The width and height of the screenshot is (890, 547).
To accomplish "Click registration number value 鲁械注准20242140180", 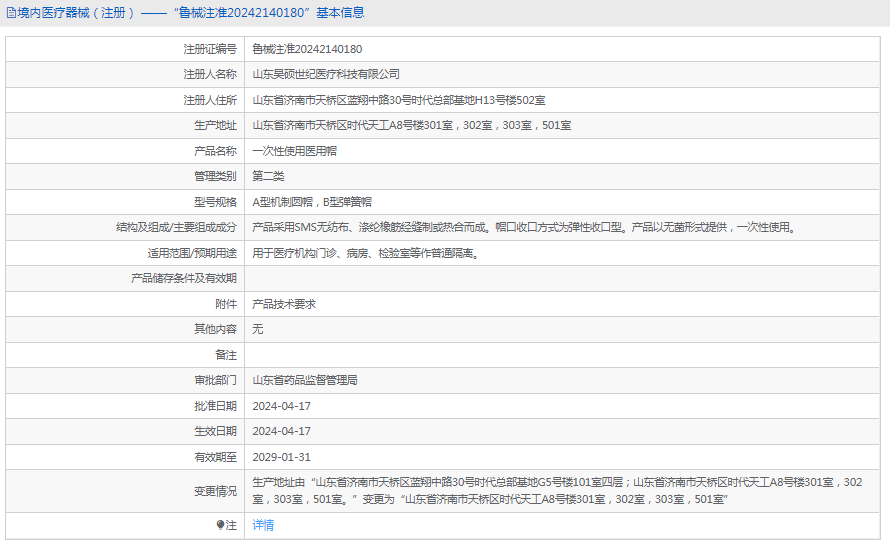I will coord(307,49).
